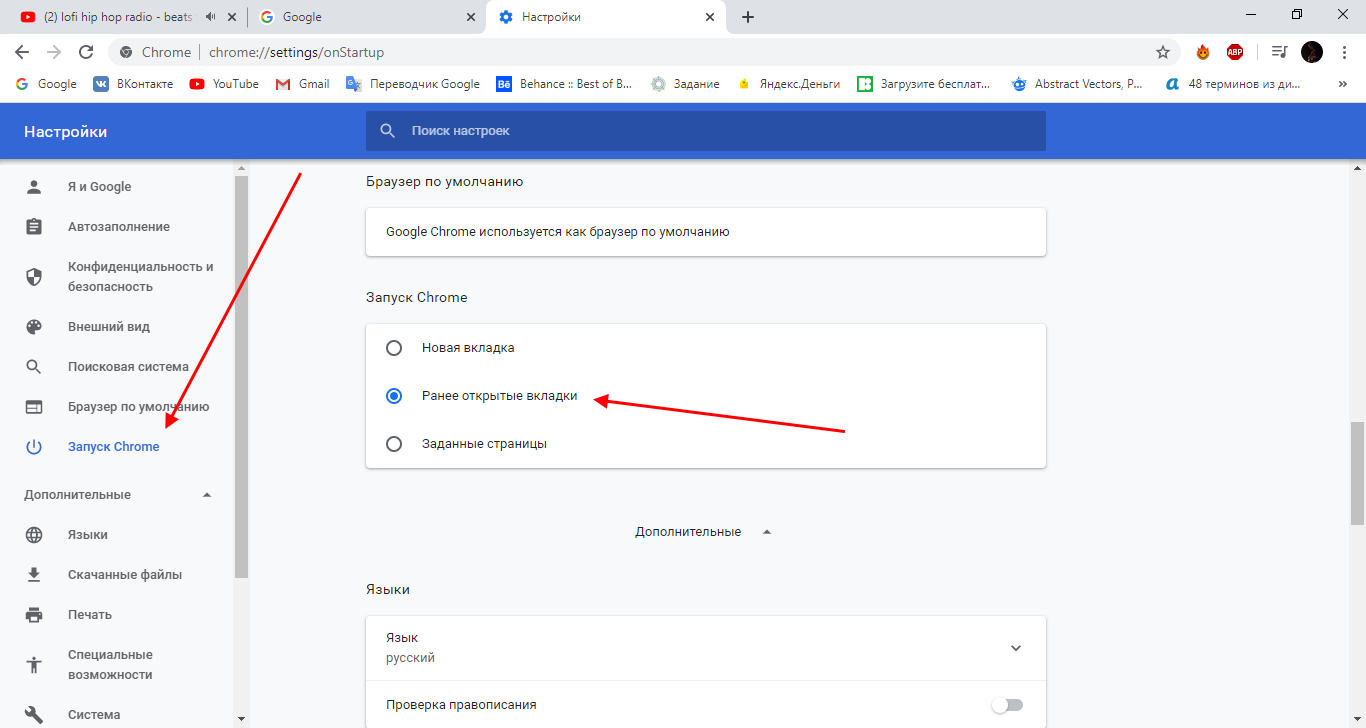
Task: Open the YouTube bookmark
Action: pos(224,84)
